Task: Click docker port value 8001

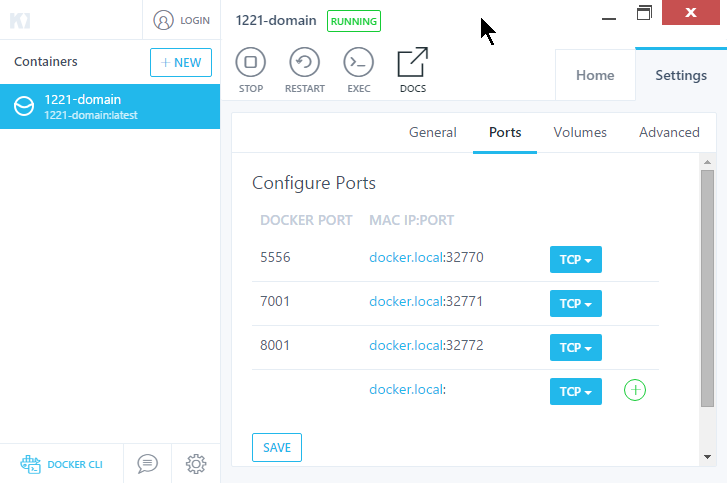Action: tap(274, 345)
